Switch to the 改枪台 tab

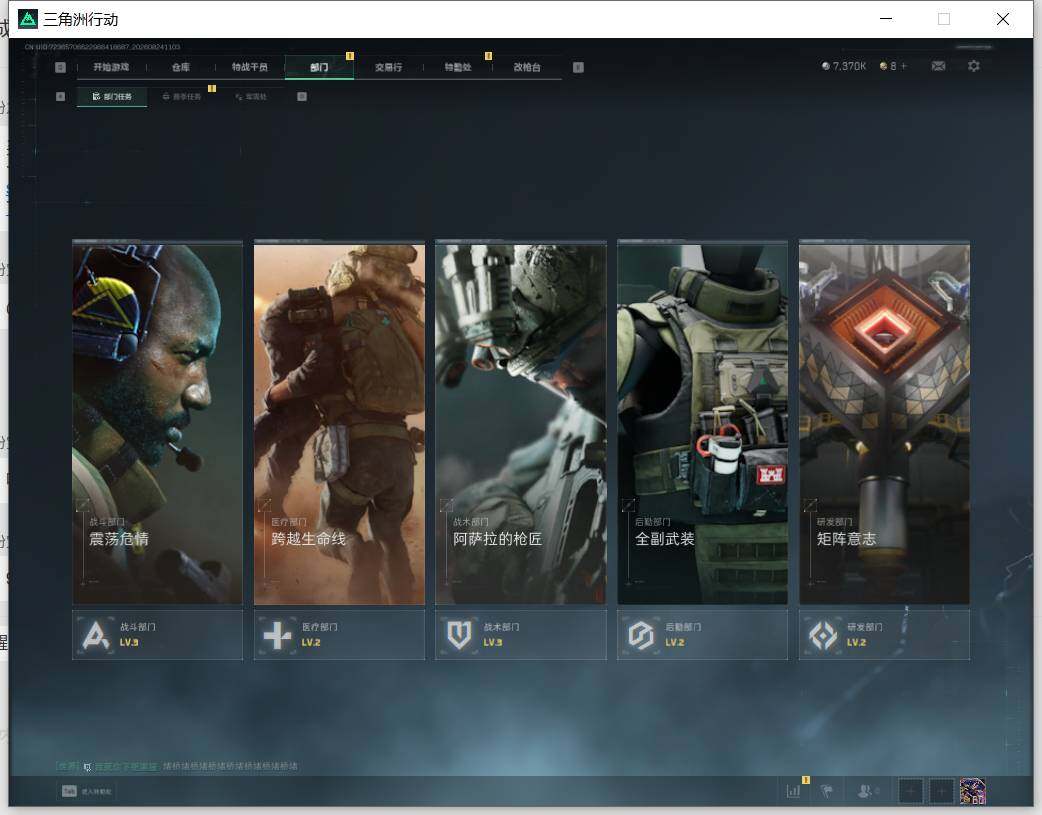527,67
